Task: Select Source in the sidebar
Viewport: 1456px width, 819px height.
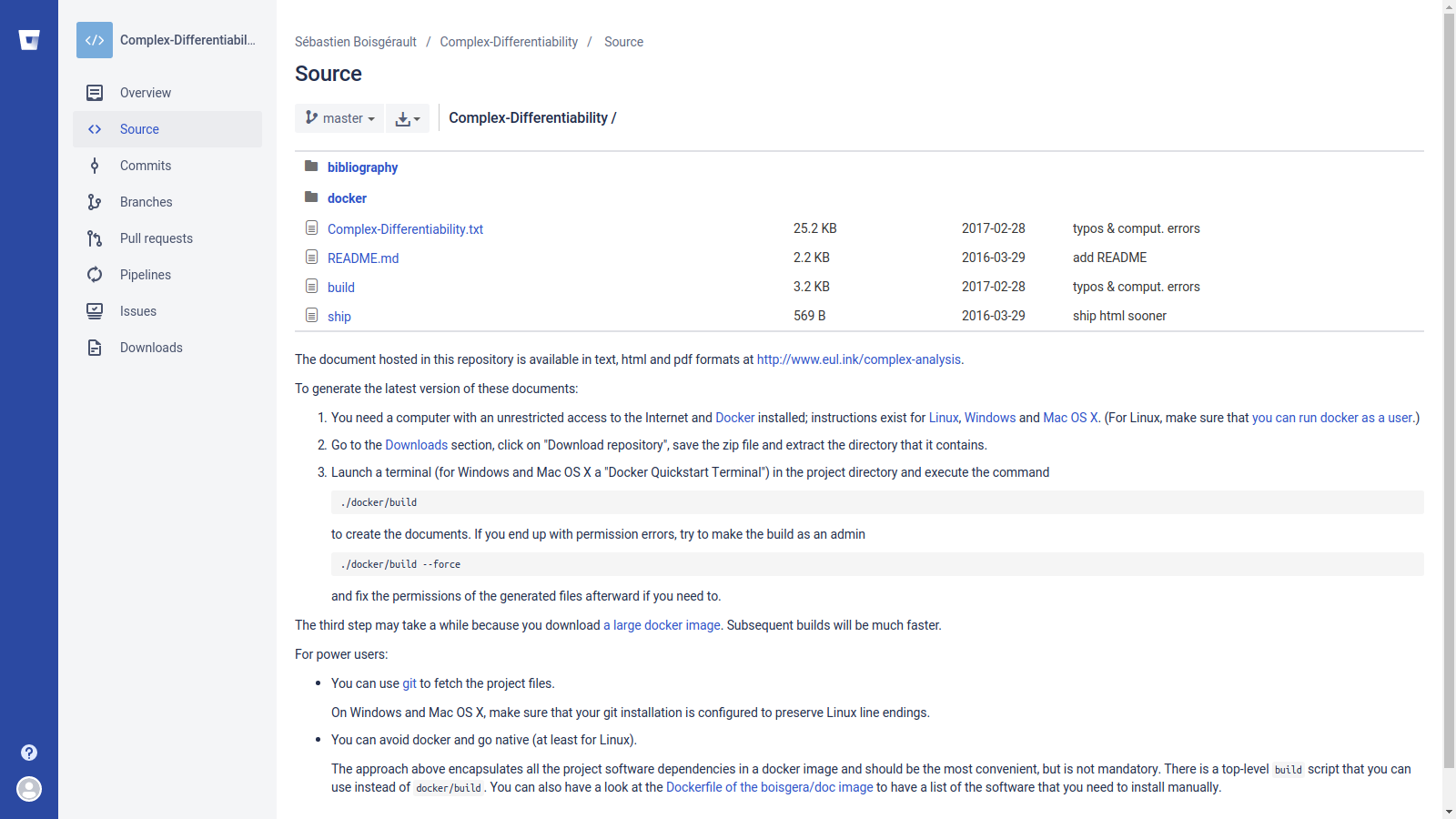Action: tap(167, 129)
